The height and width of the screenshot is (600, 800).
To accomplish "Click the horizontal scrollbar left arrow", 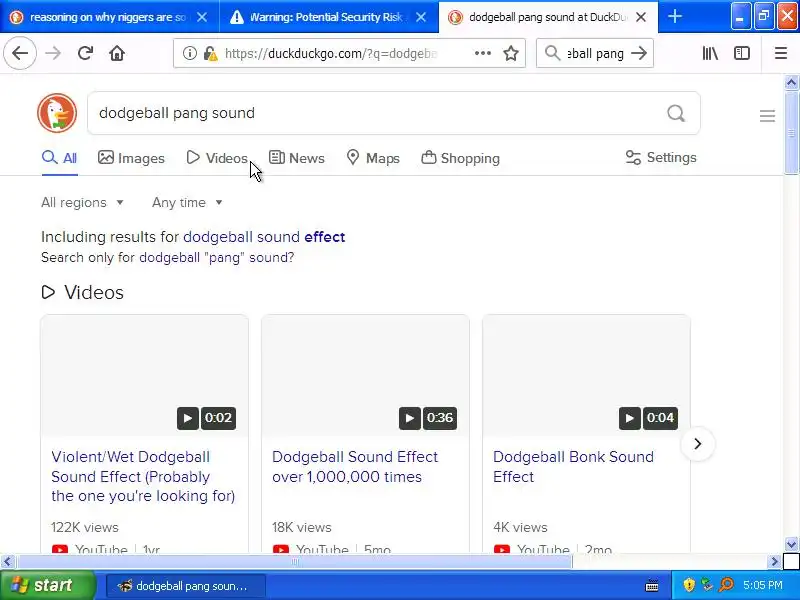I will pos(7,562).
